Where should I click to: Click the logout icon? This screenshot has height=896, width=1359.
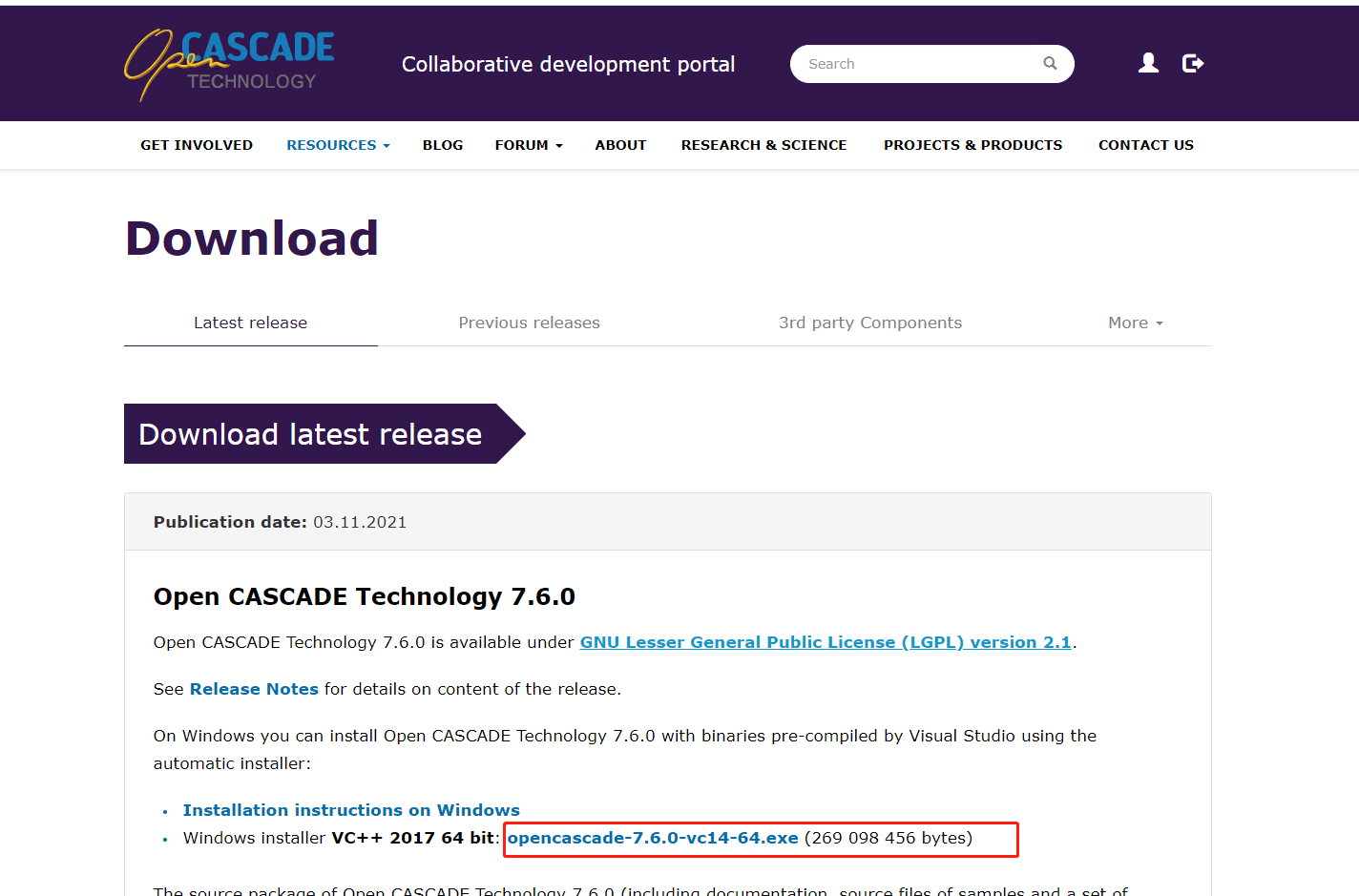click(1192, 63)
